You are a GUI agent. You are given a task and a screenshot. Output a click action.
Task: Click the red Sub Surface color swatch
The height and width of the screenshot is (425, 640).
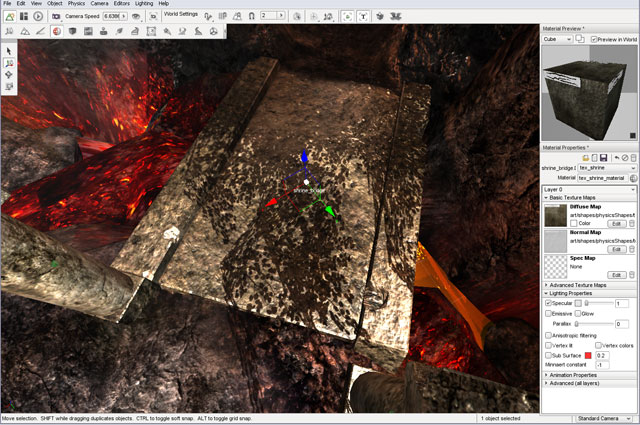pos(588,355)
